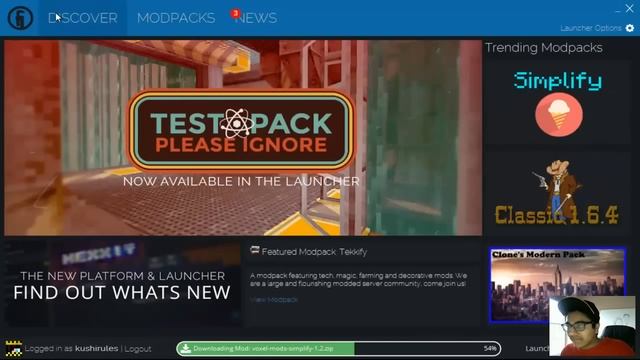
Task: Click the Trending Modpacks heading
Action: pos(543,48)
